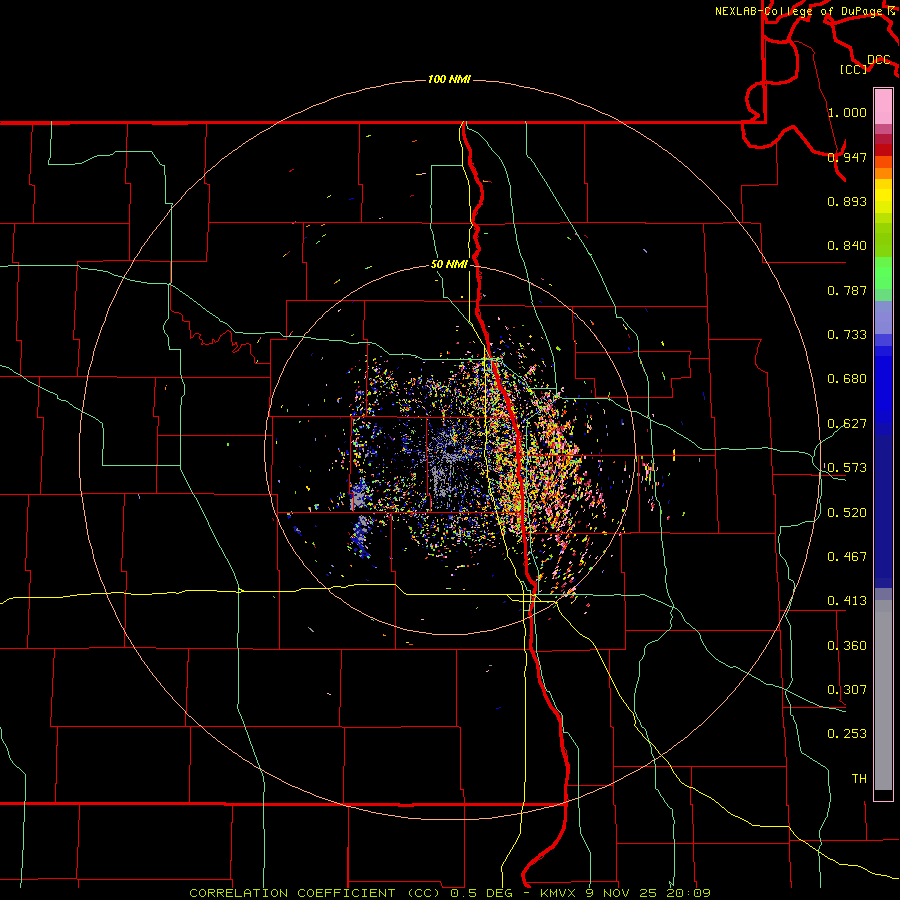Image resolution: width=900 pixels, height=900 pixels.
Task: Click the 20:09 timestamp in caption
Action: pyautogui.click(x=688, y=893)
